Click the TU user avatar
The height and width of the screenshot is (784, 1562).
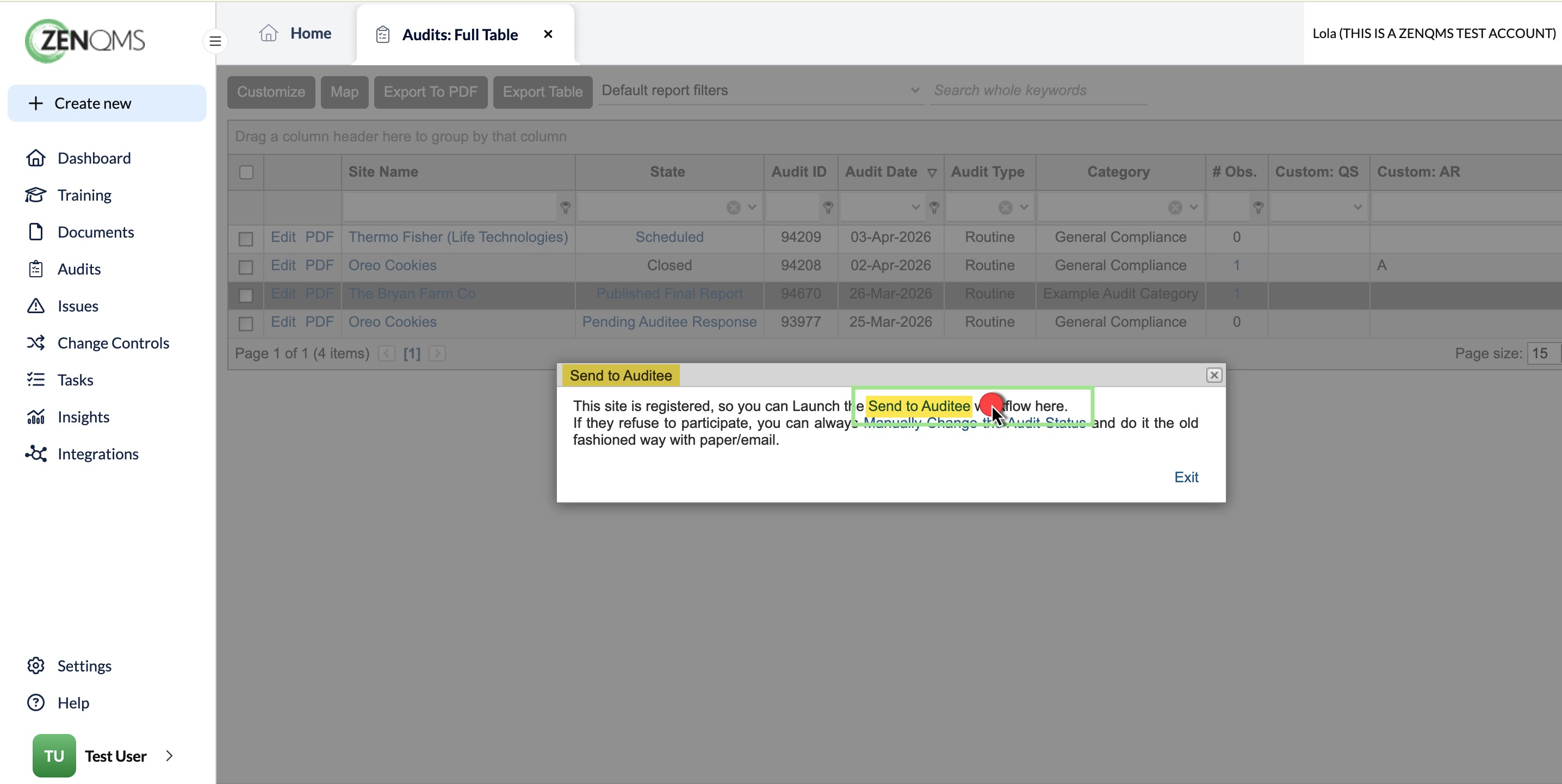[54, 756]
